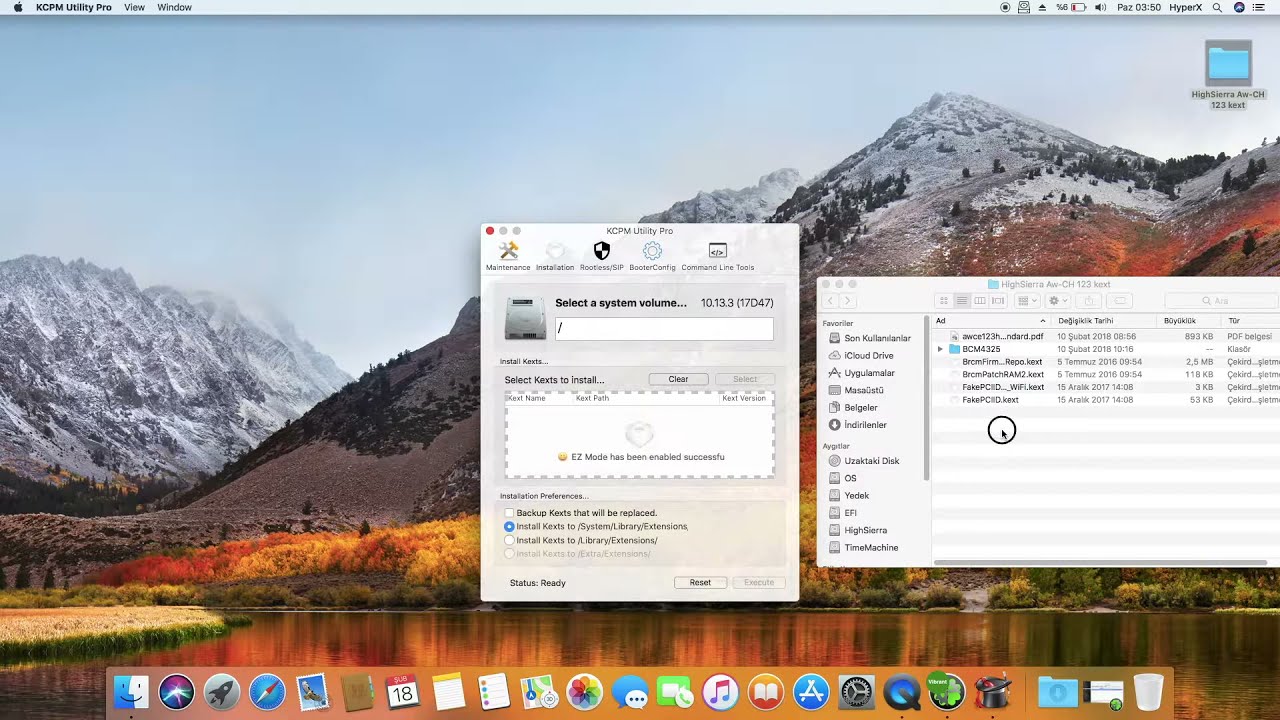Open Maps from the Dock

(x=539, y=692)
